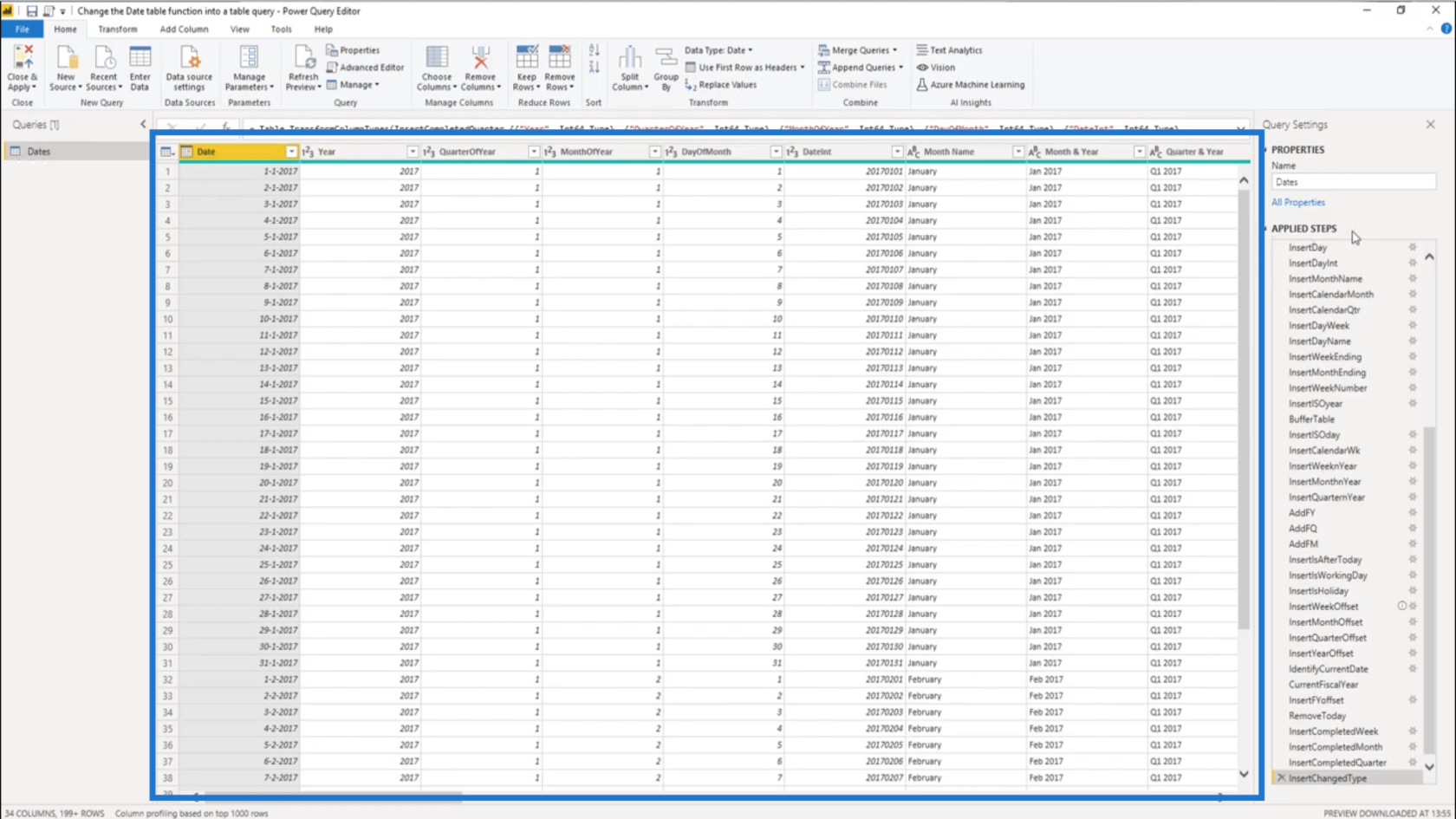This screenshot has width=1456, height=819.
Task: Click Replace Values
Action: (721, 85)
